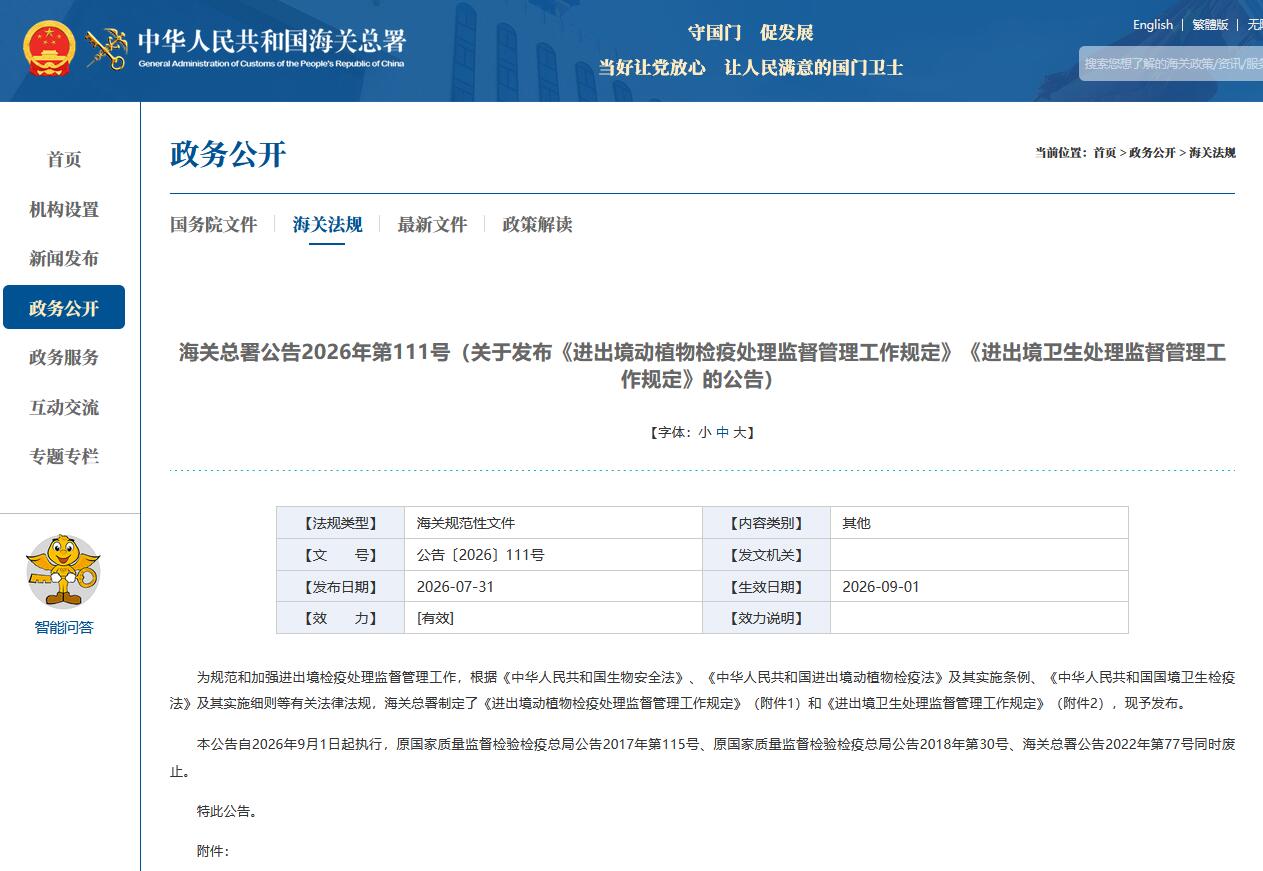Viewport: 1263px width, 871px height.
Task: Click the site search input field
Action: coord(1171,63)
